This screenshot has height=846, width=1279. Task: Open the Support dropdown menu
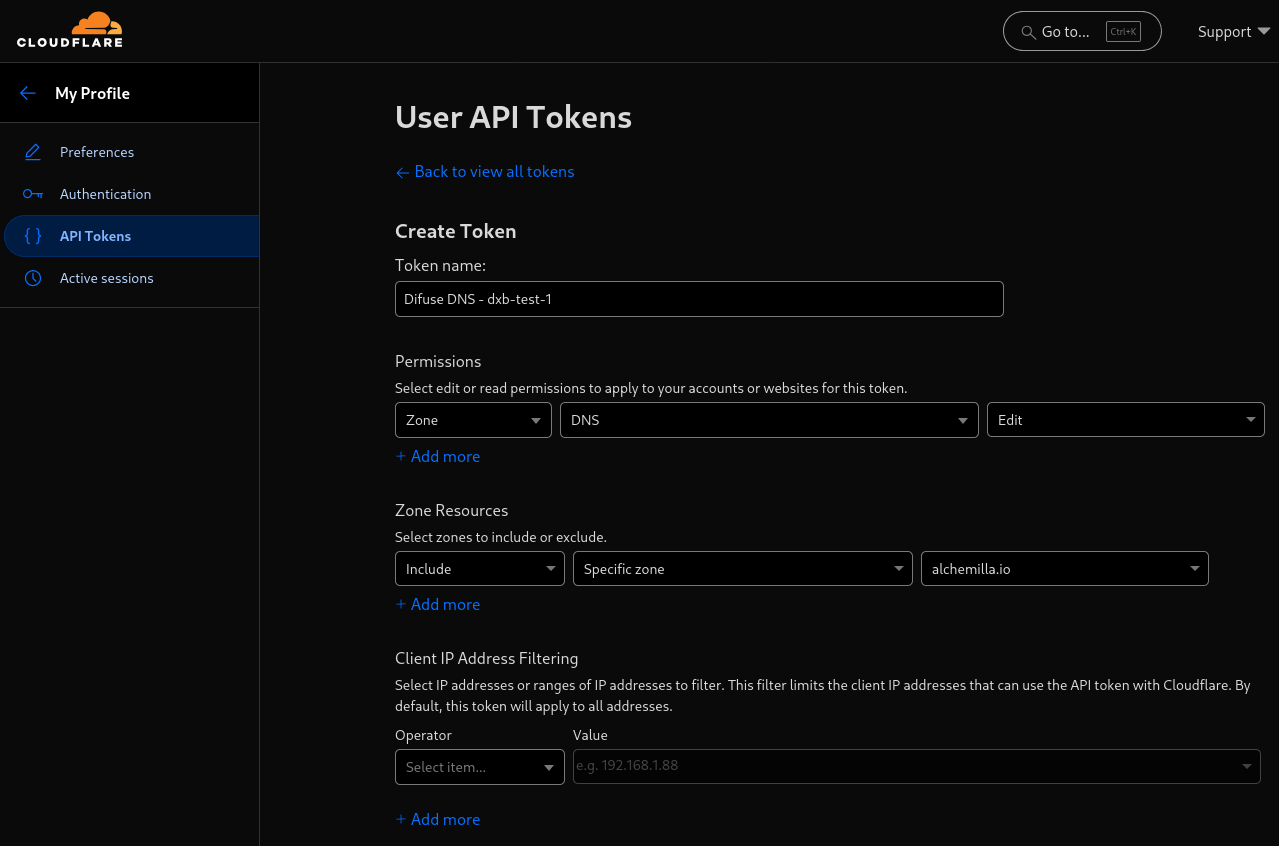pos(1234,32)
